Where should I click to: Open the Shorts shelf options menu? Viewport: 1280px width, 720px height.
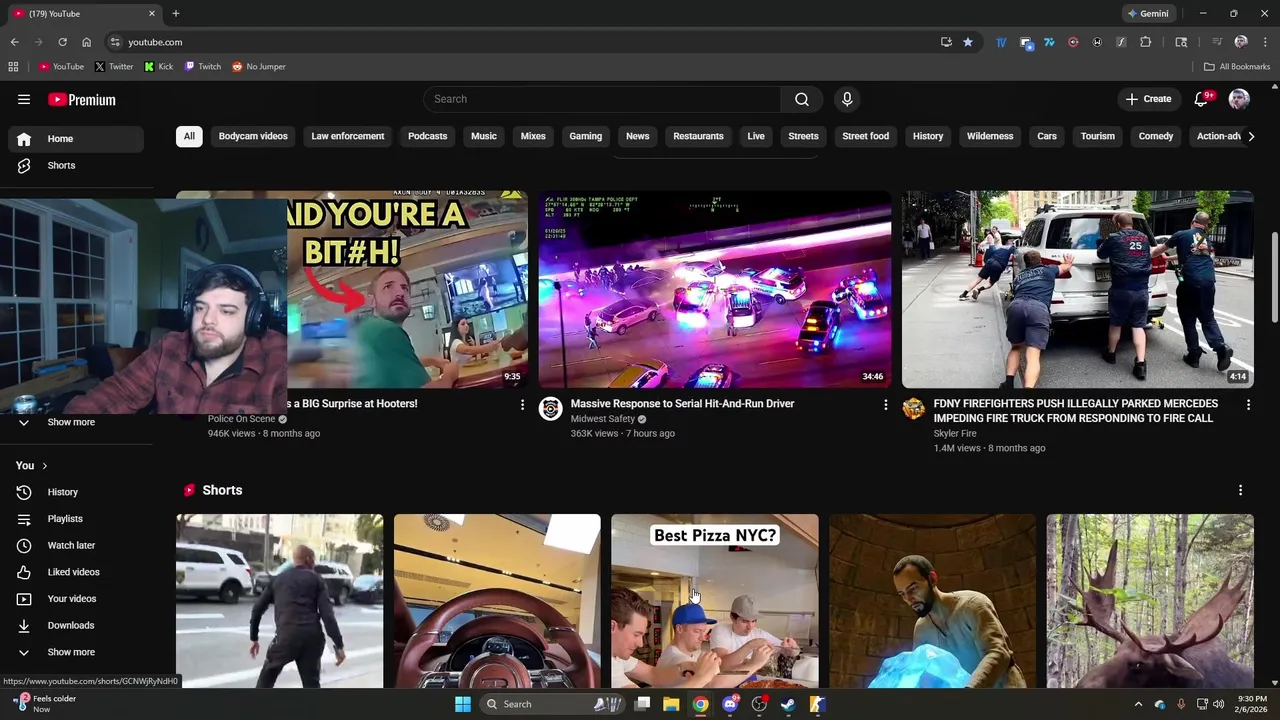1240,490
